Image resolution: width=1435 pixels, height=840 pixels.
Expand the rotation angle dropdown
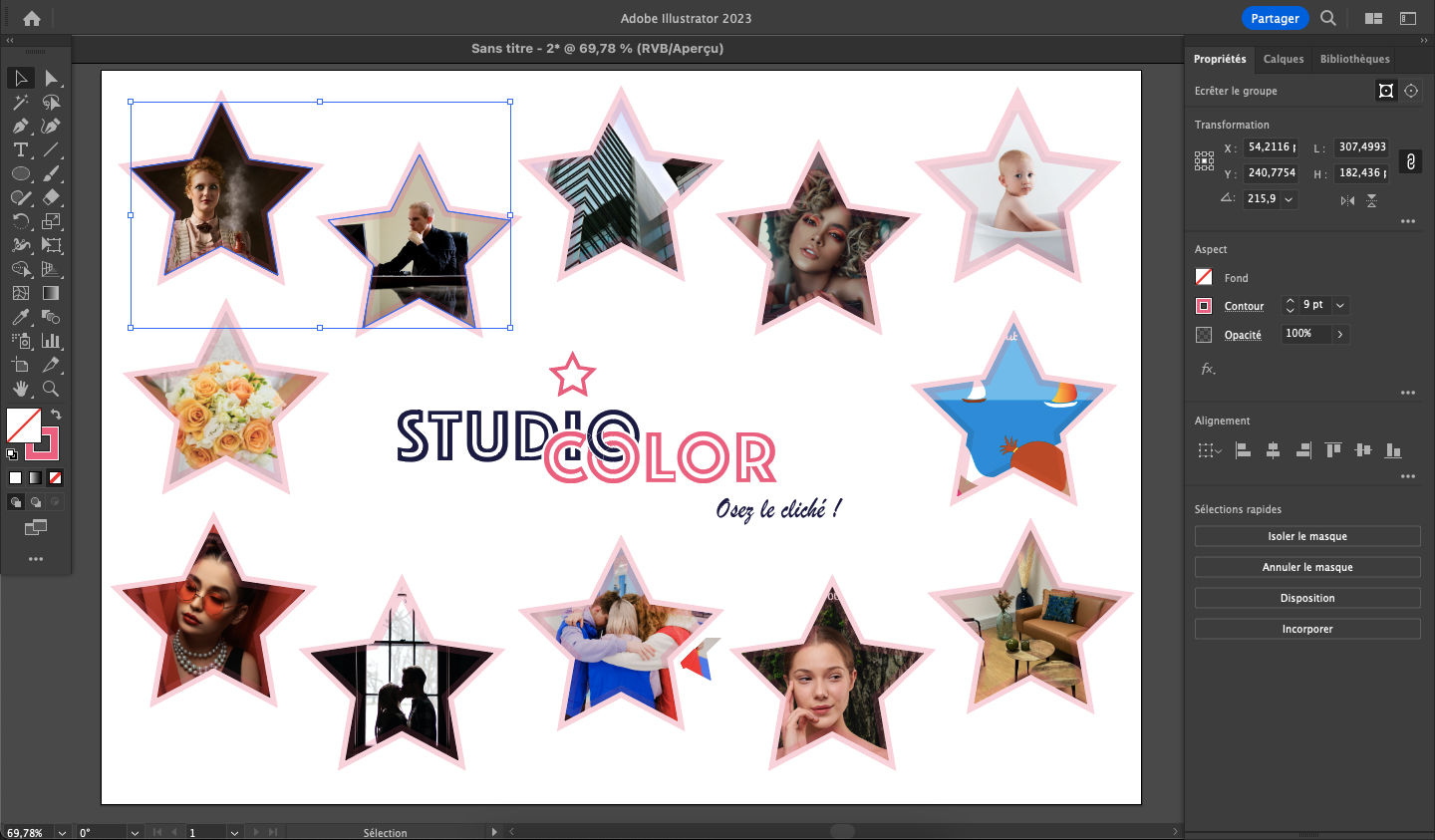tap(1289, 199)
